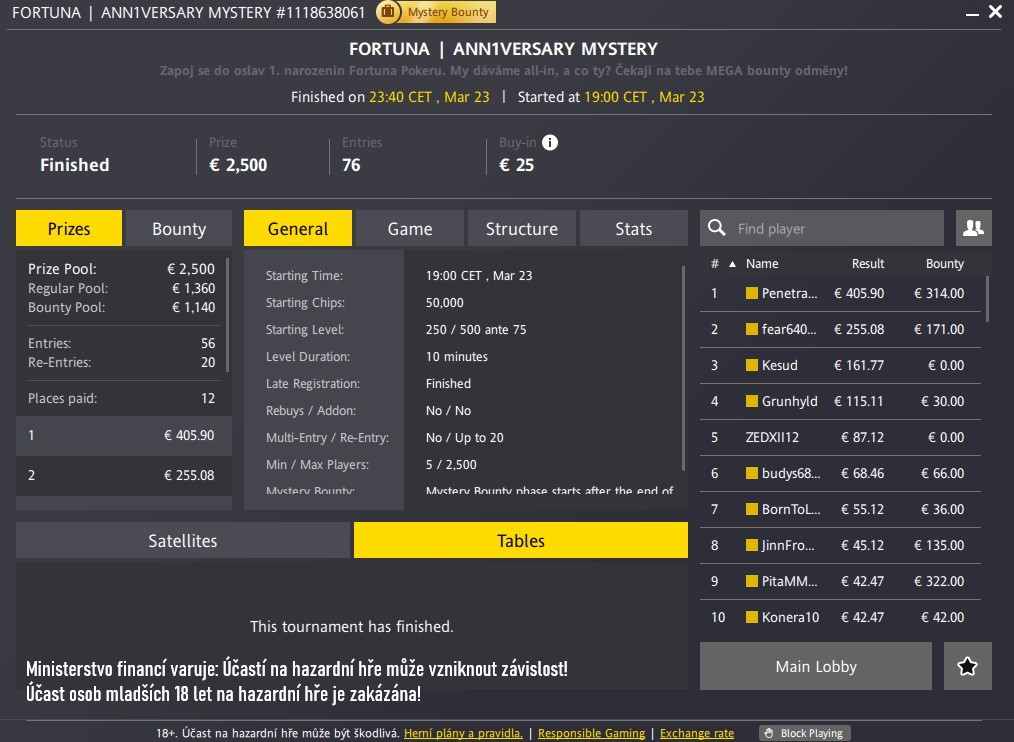Select the ZEDXII12 player row
The width and height of the screenshot is (1014, 742).
[840, 437]
